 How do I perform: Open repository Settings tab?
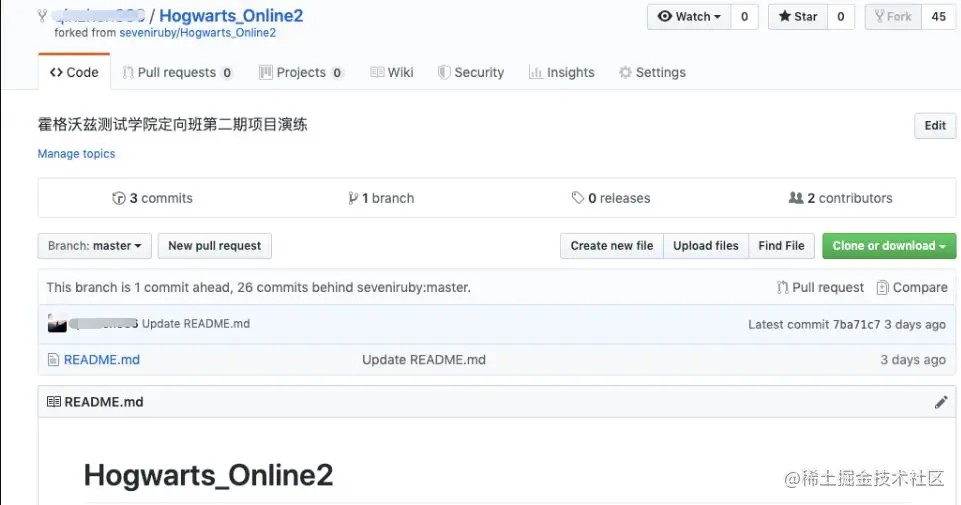click(x=652, y=72)
